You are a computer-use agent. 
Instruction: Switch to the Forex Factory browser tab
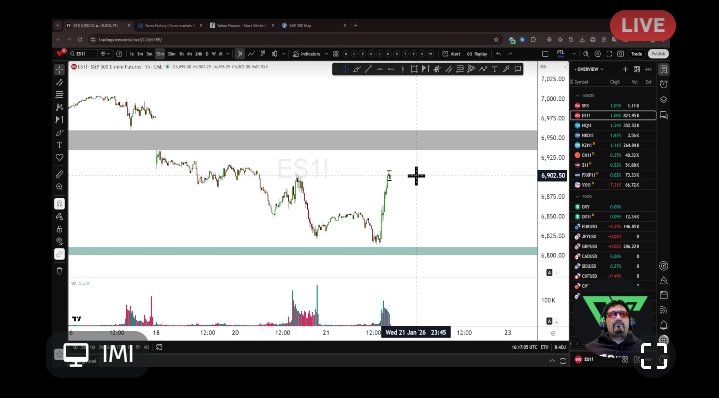pos(169,26)
